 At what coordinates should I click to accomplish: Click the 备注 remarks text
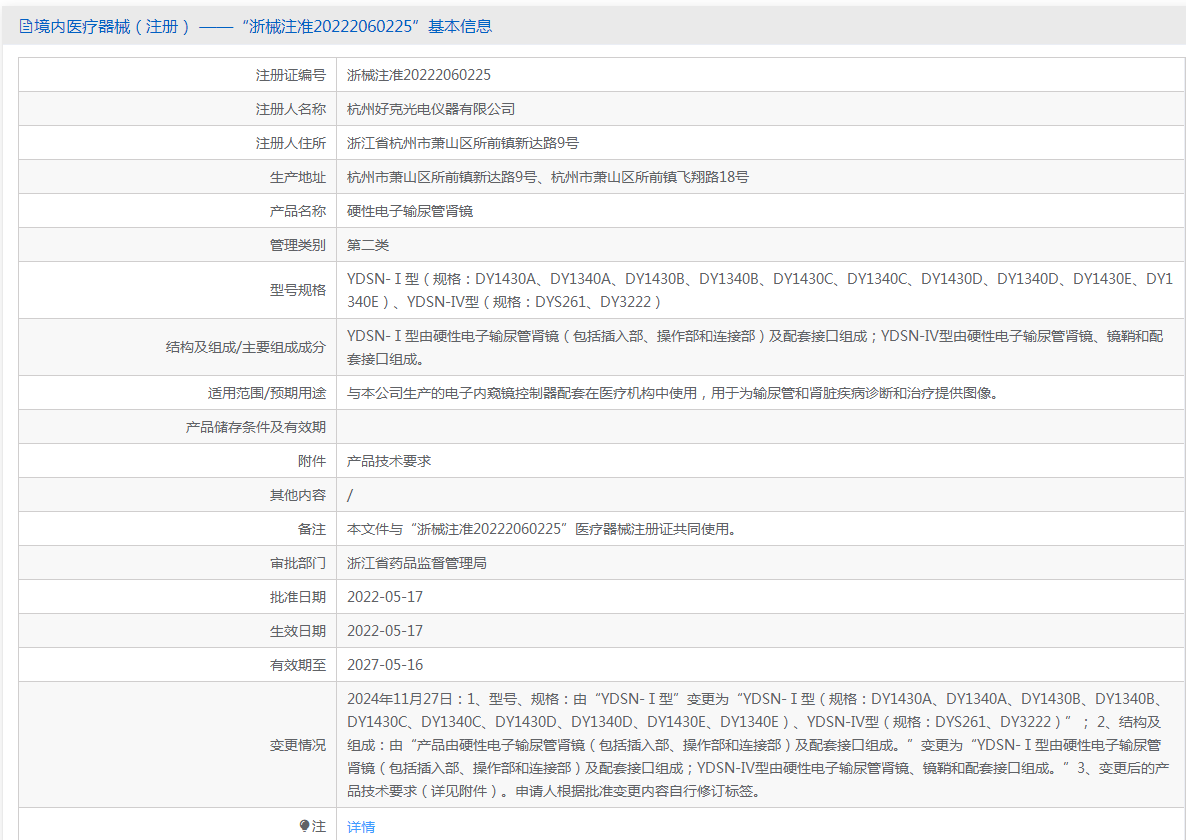tap(541, 529)
